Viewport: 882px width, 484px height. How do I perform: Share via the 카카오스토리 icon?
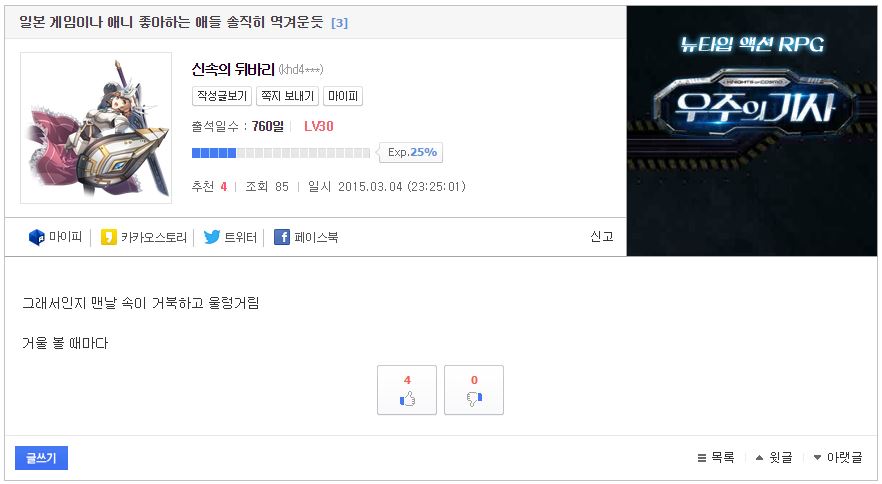(109, 237)
